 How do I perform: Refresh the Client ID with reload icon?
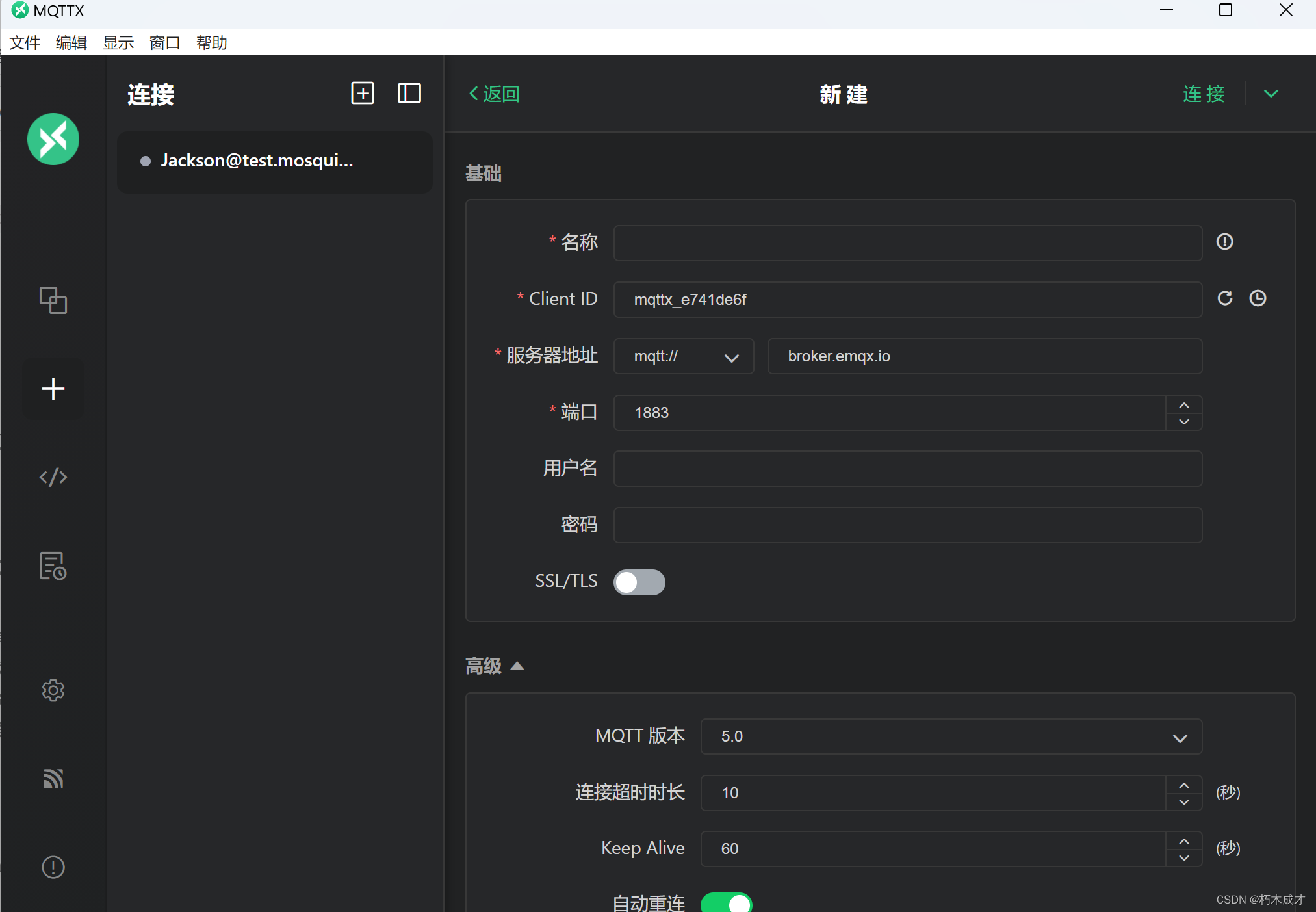pos(1225,298)
